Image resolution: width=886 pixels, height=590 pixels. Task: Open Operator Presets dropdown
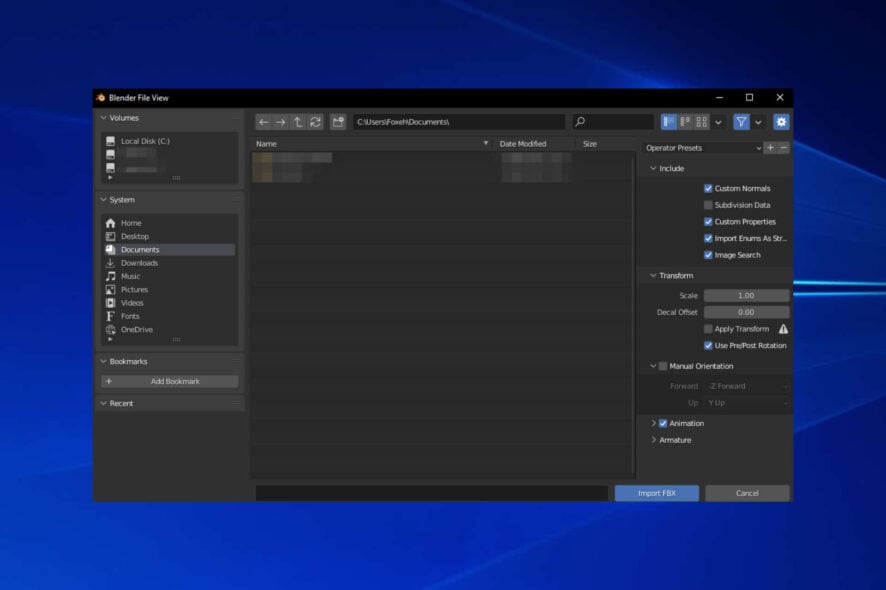(x=702, y=148)
